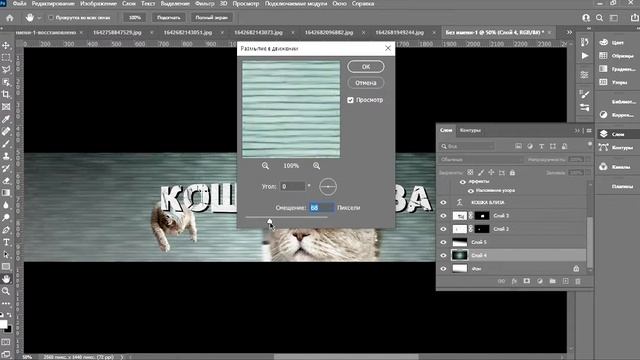
Task: Zoom in the blur preview
Action: click(x=316, y=166)
